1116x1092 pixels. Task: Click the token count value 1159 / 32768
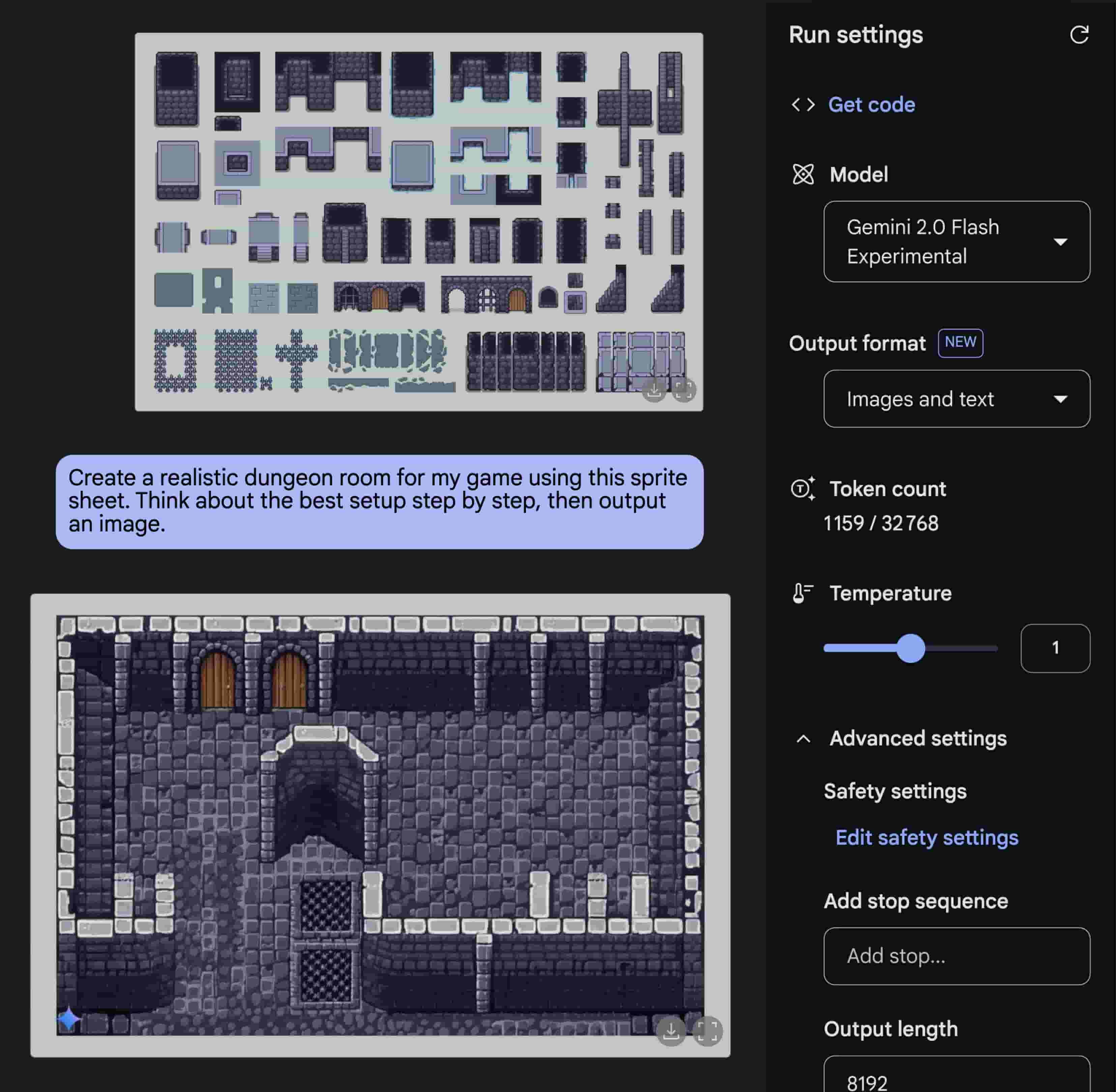pyautogui.click(x=881, y=523)
